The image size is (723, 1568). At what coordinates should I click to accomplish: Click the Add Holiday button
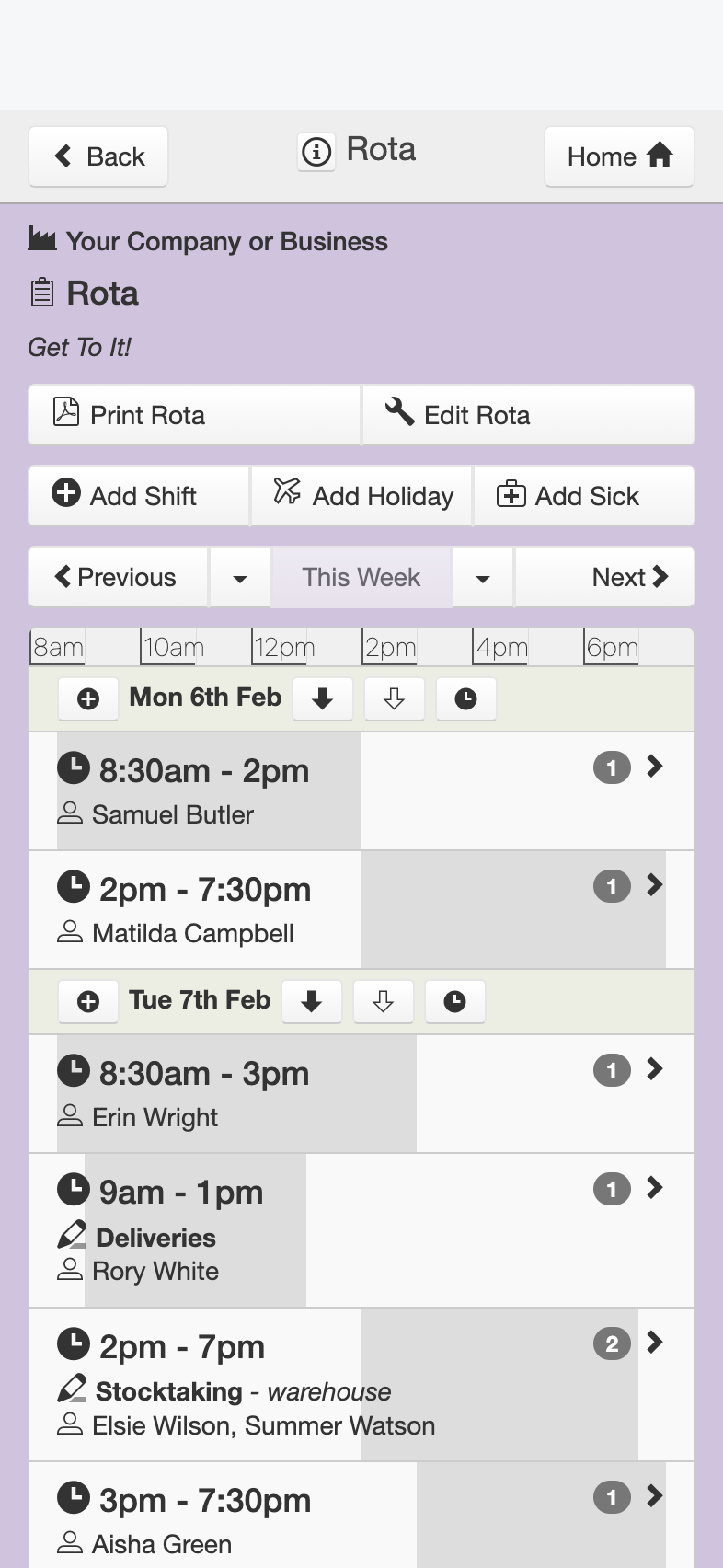(x=361, y=496)
